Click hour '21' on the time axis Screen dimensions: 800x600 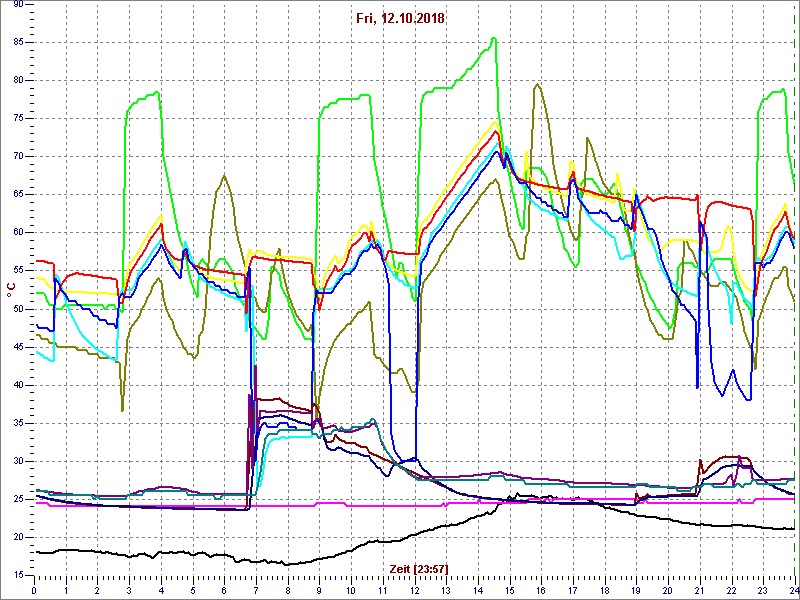tap(700, 591)
